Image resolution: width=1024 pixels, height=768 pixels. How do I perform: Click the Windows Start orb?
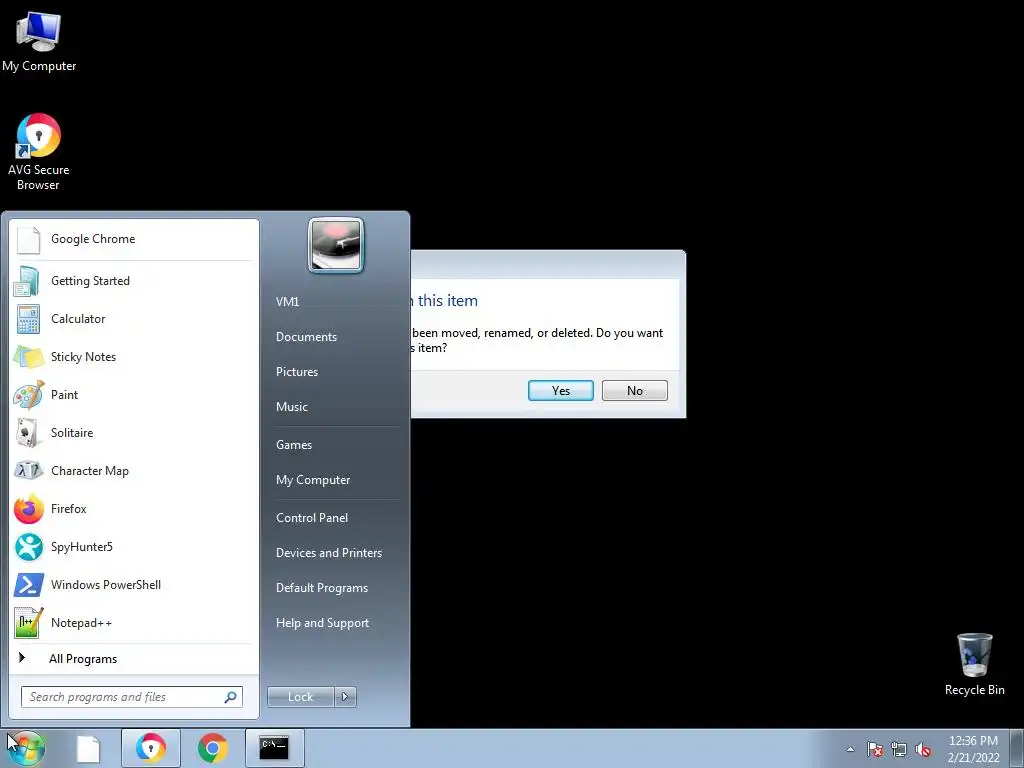point(26,748)
